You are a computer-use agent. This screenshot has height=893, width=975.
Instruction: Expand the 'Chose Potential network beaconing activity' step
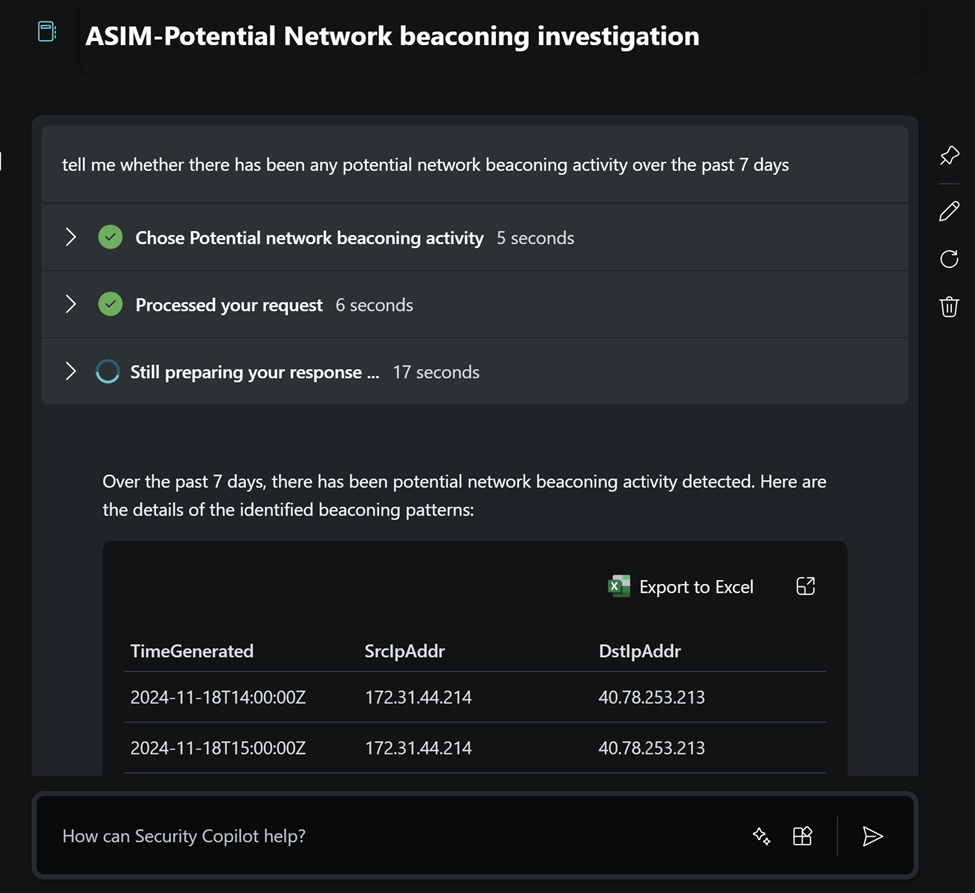(x=71, y=237)
